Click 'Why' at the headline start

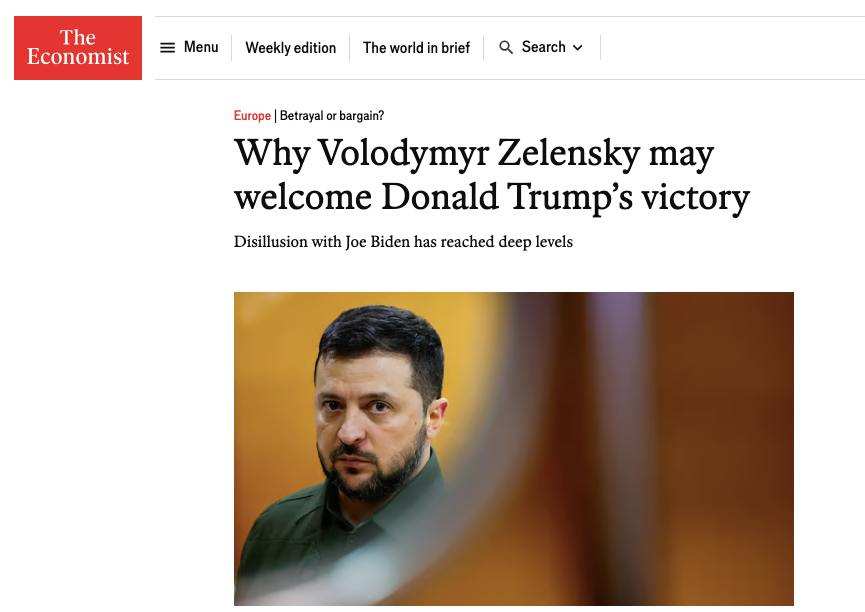[x=270, y=154]
